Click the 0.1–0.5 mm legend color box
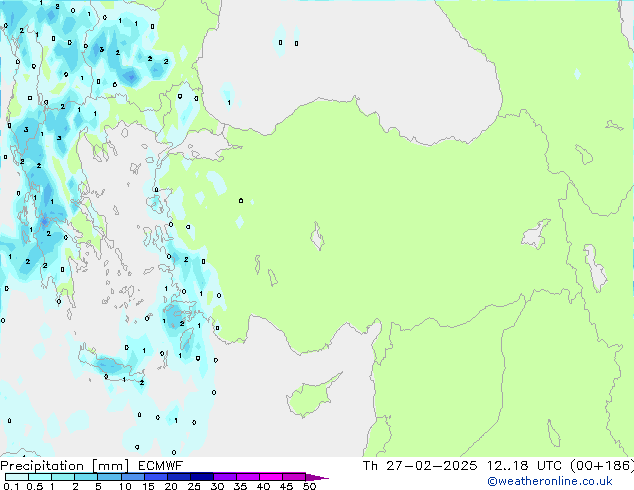634x490 pixels. 17,477
